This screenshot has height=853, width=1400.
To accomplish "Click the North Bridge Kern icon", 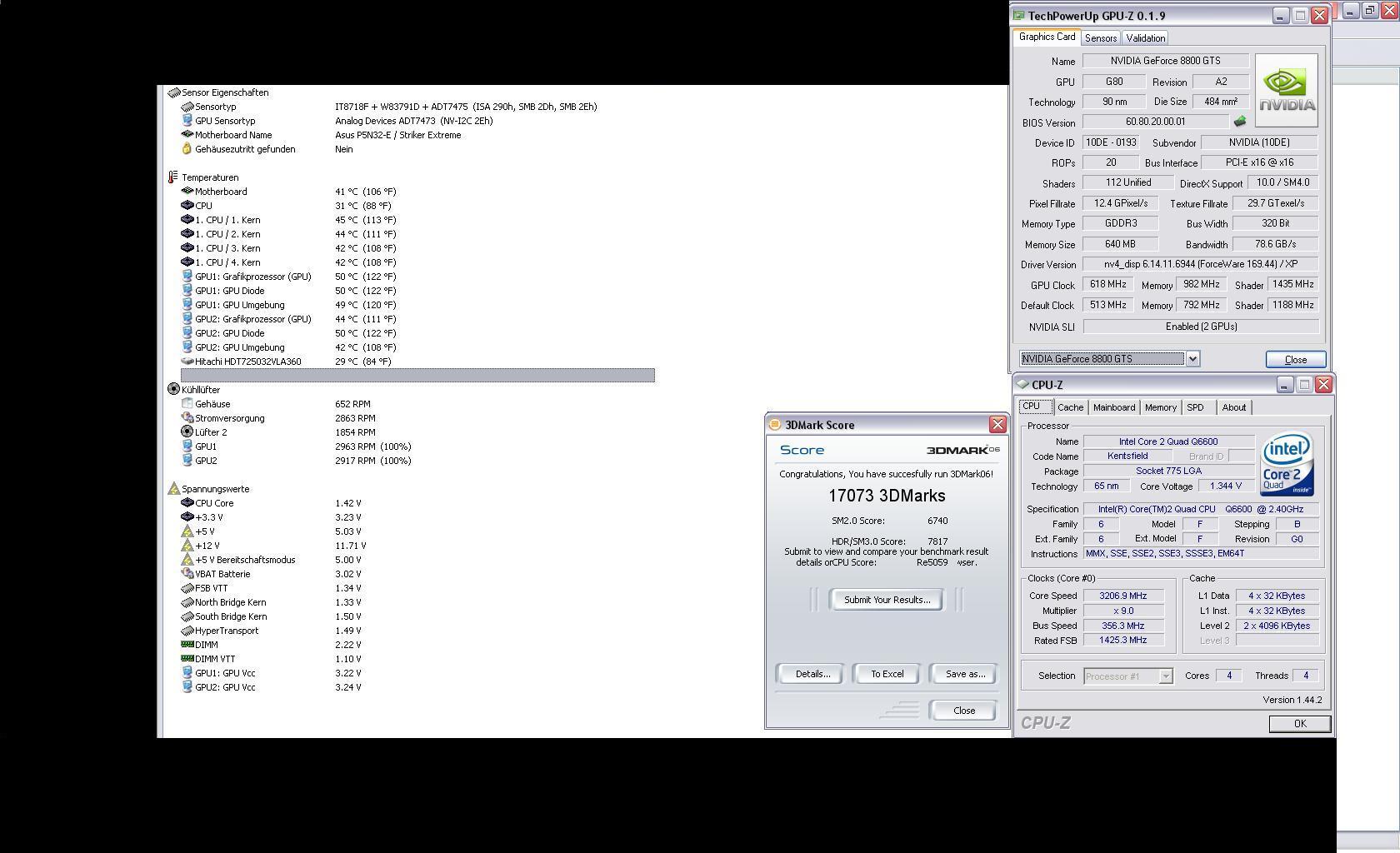I will 187,602.
